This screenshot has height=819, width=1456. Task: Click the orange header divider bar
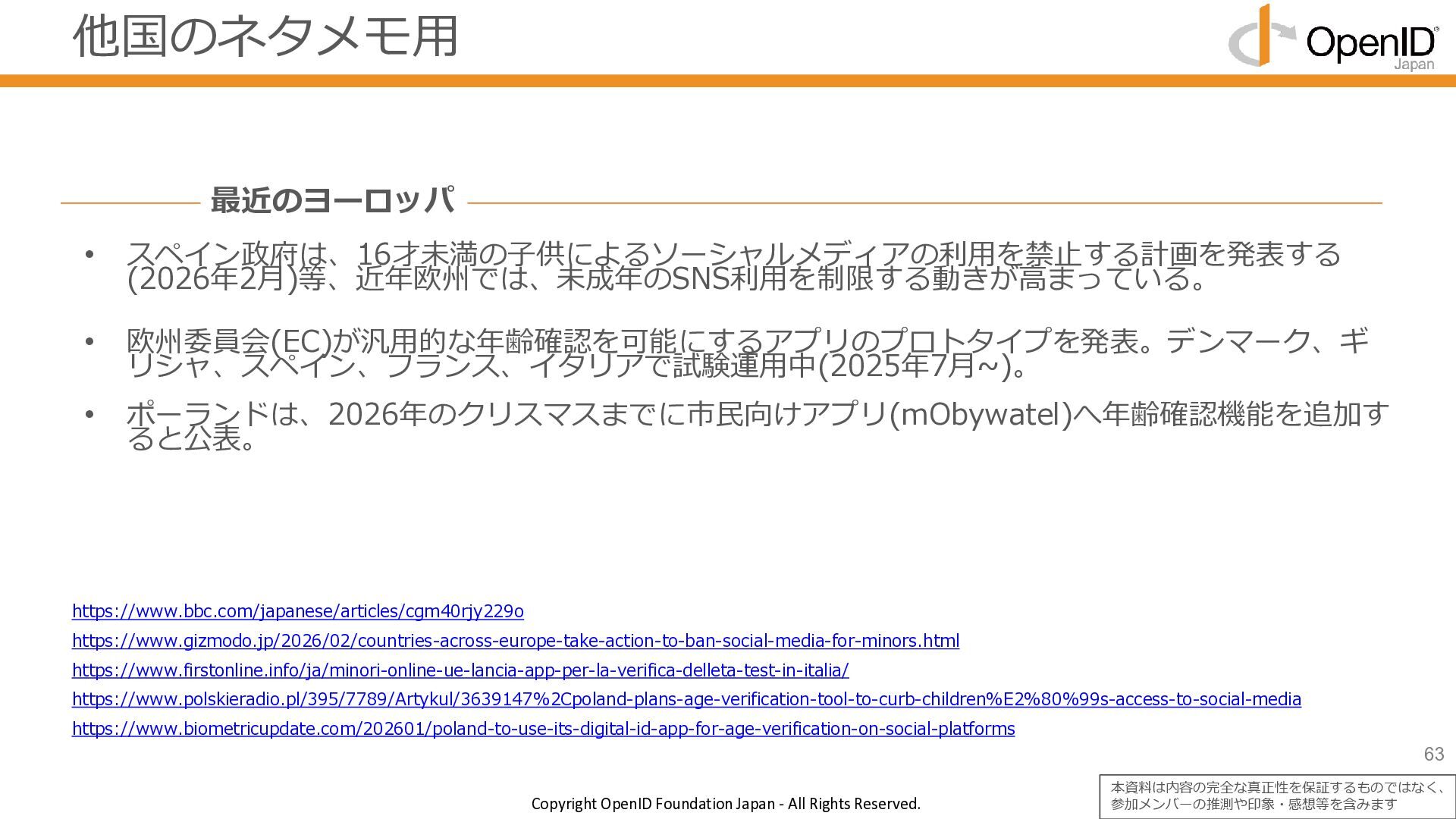[728, 81]
